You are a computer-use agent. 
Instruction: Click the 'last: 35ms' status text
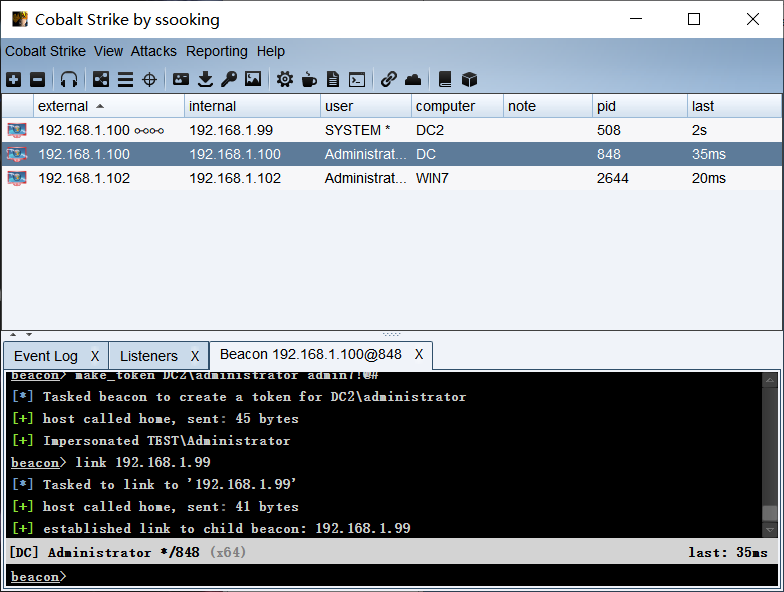pyautogui.click(x=728, y=552)
